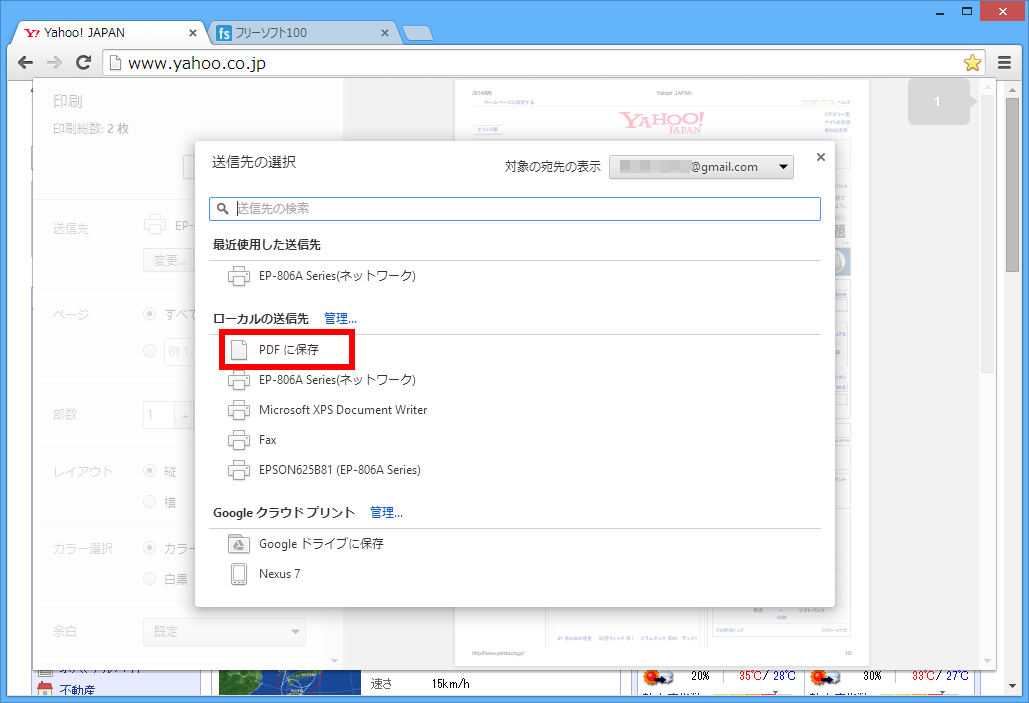Image resolution: width=1029 pixels, height=703 pixels.
Task: Click the printer icon of the recent EP-806A Series
Action: pos(239,276)
